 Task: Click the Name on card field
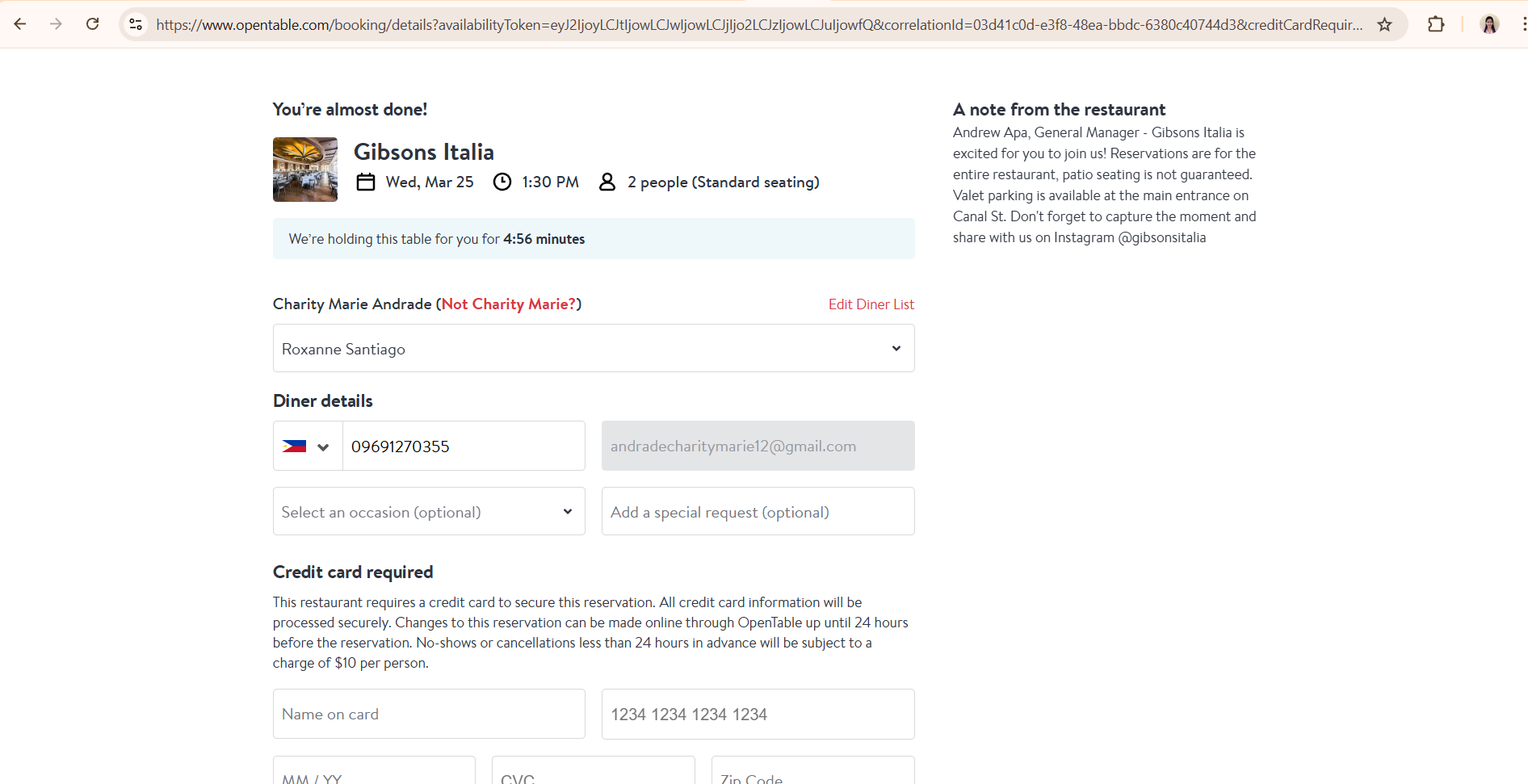[429, 715]
